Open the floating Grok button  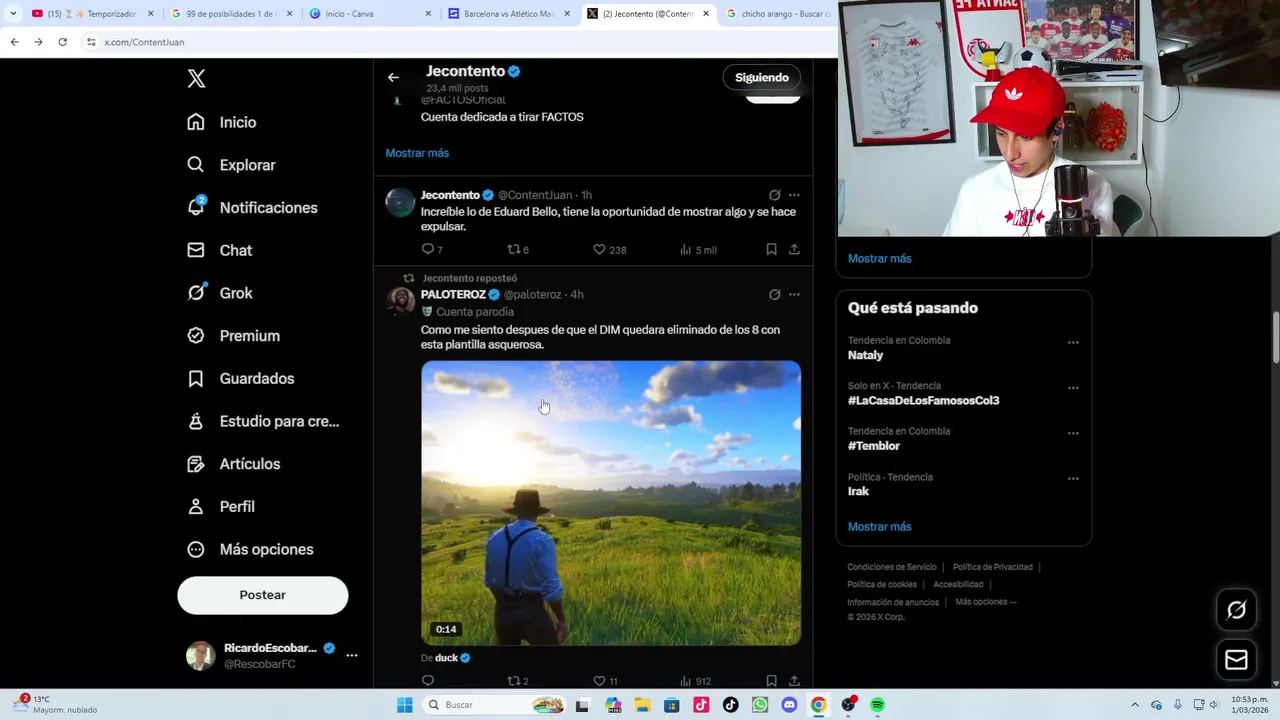[1236, 610]
